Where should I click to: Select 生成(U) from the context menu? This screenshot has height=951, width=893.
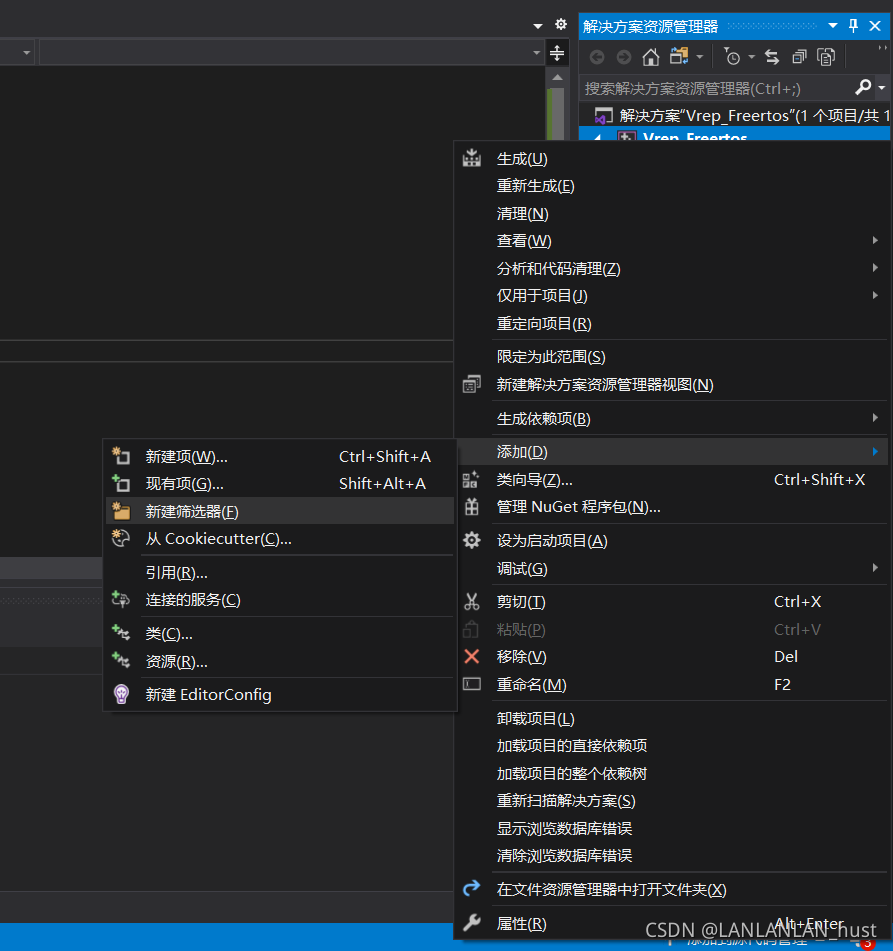(x=519, y=157)
